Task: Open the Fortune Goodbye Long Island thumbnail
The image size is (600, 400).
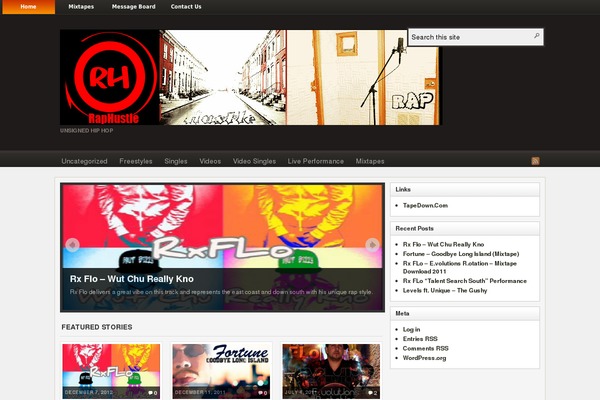Action: point(221,371)
